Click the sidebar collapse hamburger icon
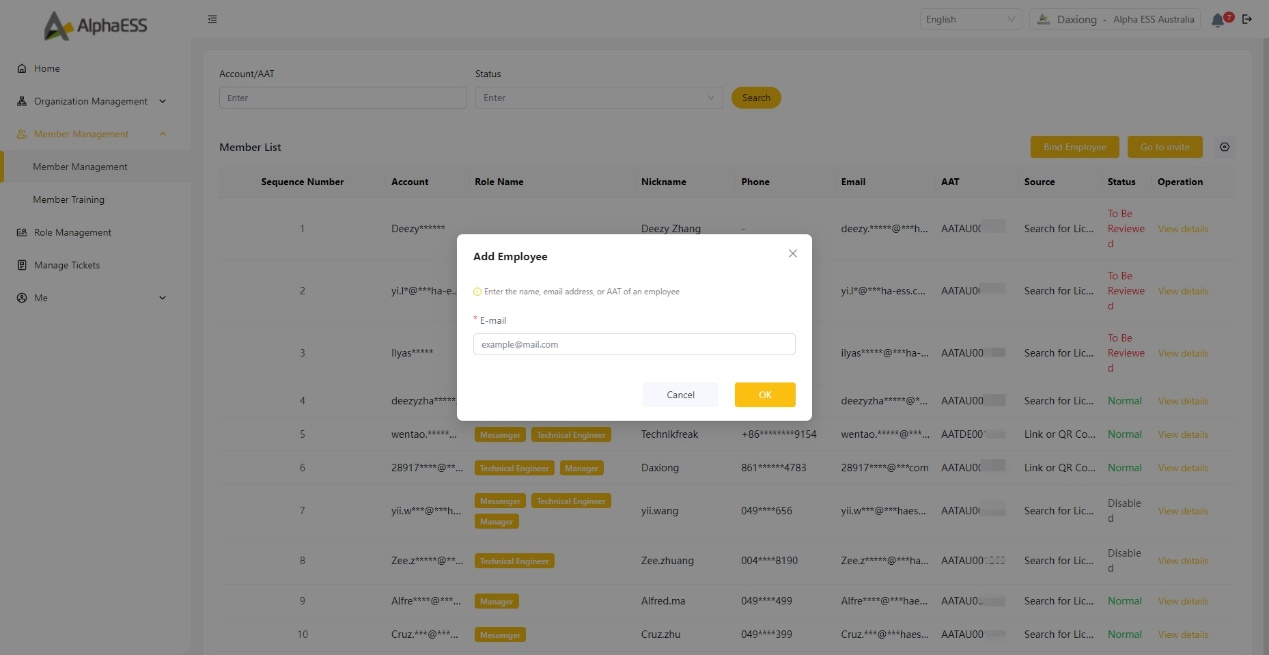 click(212, 19)
